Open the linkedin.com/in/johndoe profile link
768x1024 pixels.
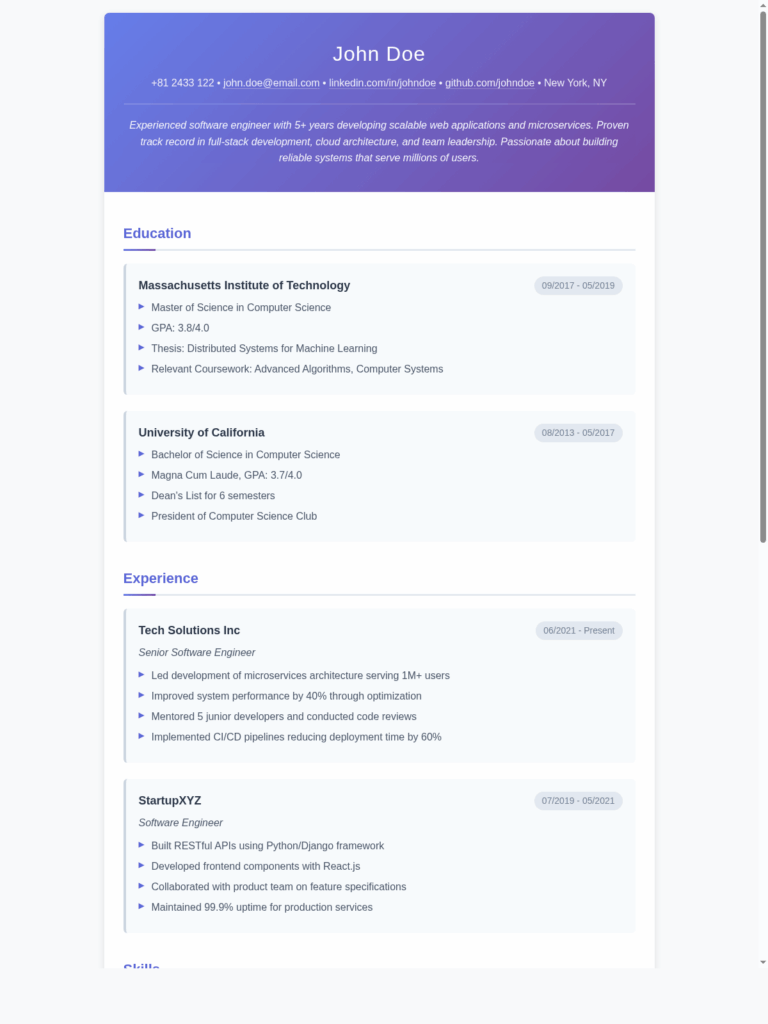[x=382, y=83]
